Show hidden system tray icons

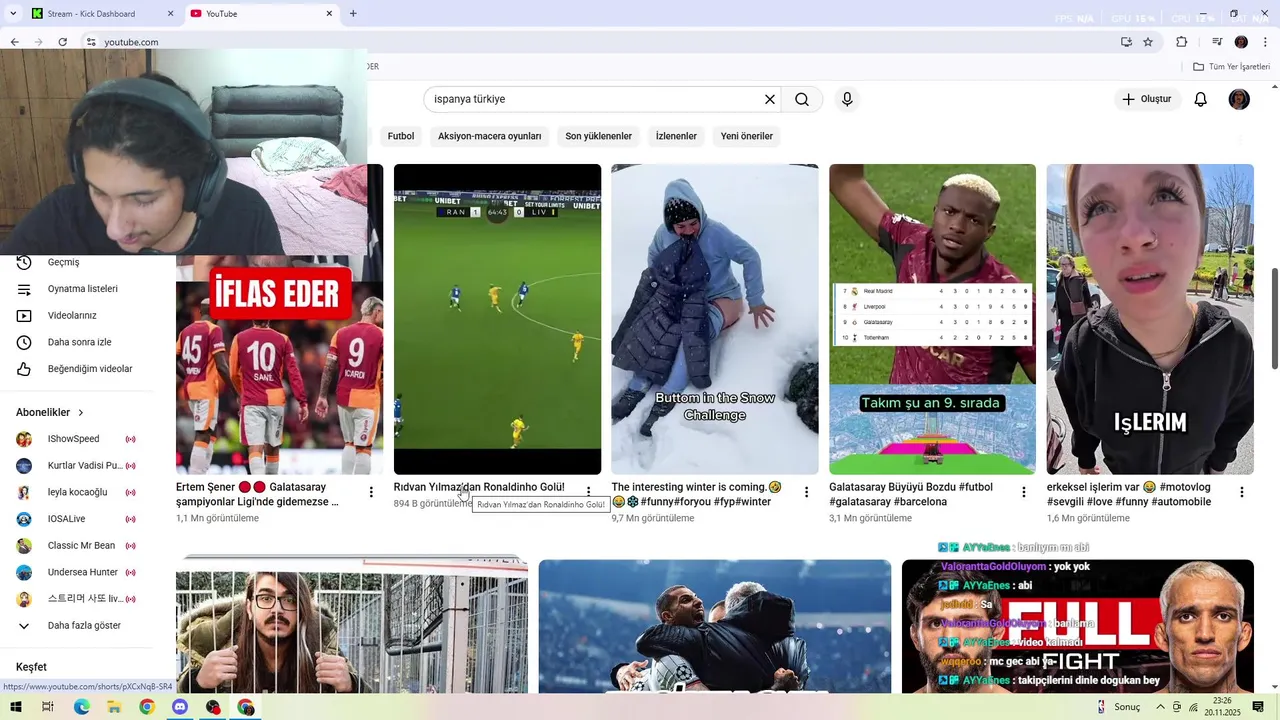point(1160,707)
